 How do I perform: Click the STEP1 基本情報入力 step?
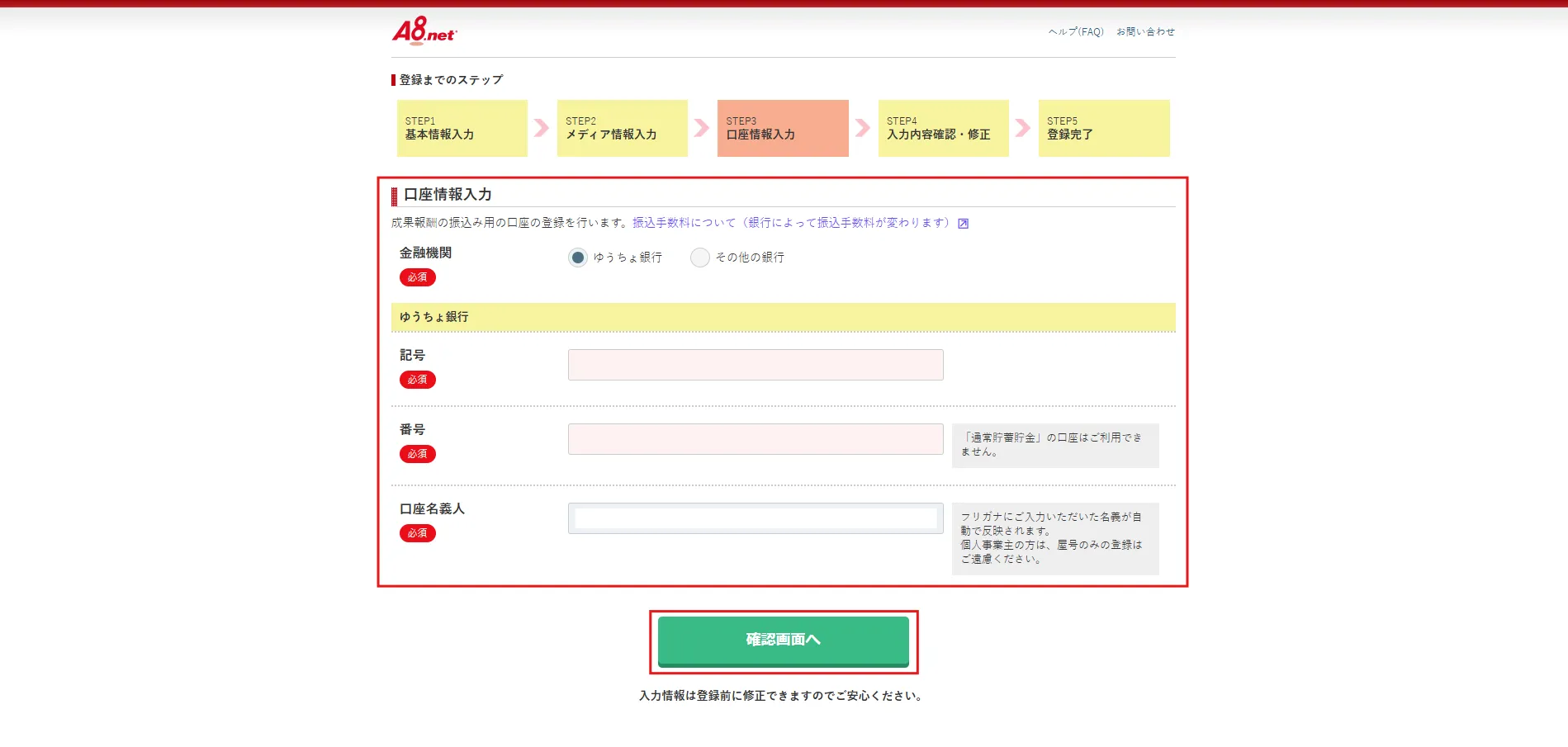click(x=462, y=128)
